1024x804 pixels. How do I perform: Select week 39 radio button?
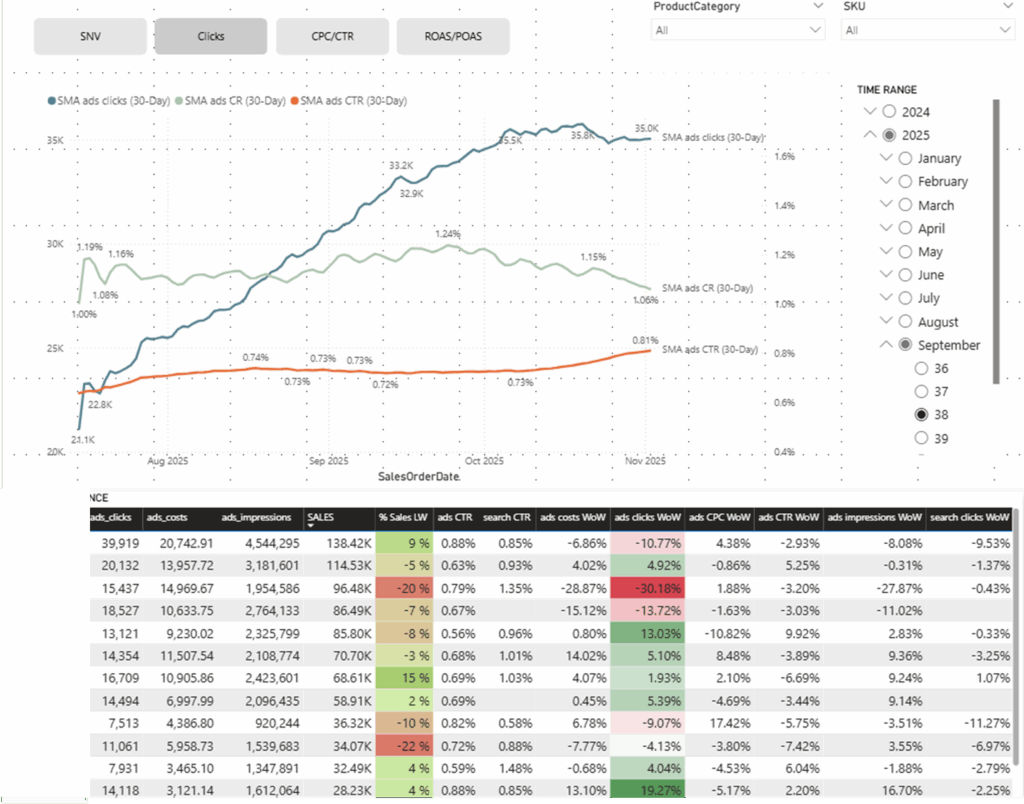[924, 438]
